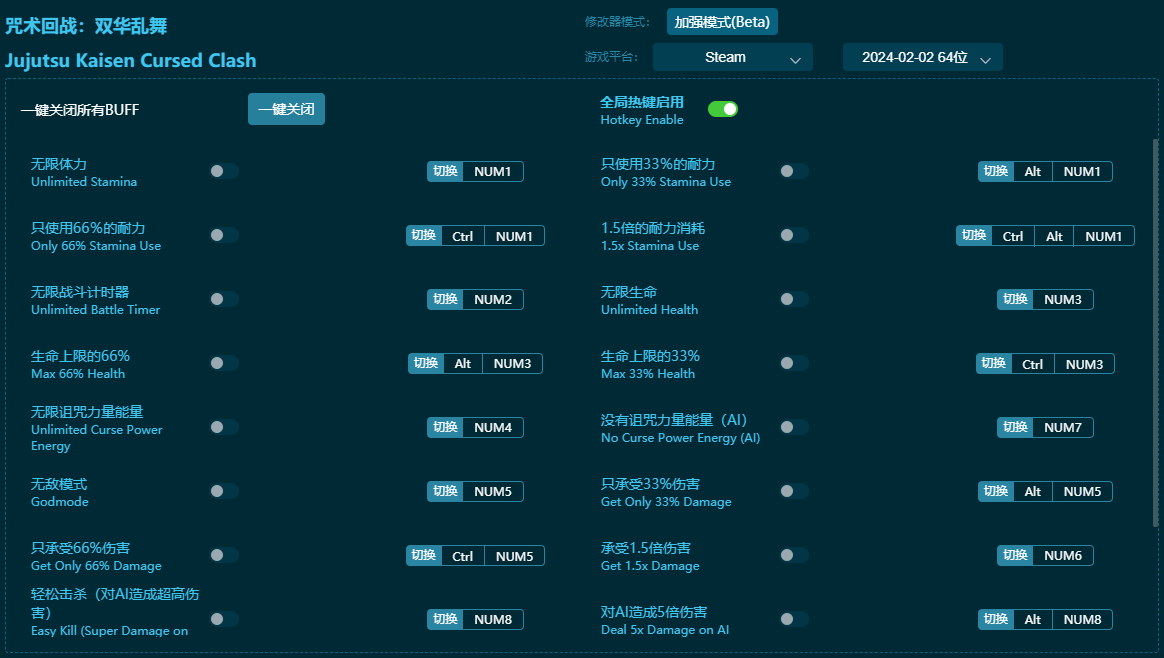Activate Get Only 33% Damage toggle
Screen dimensions: 1164x658
click(794, 490)
